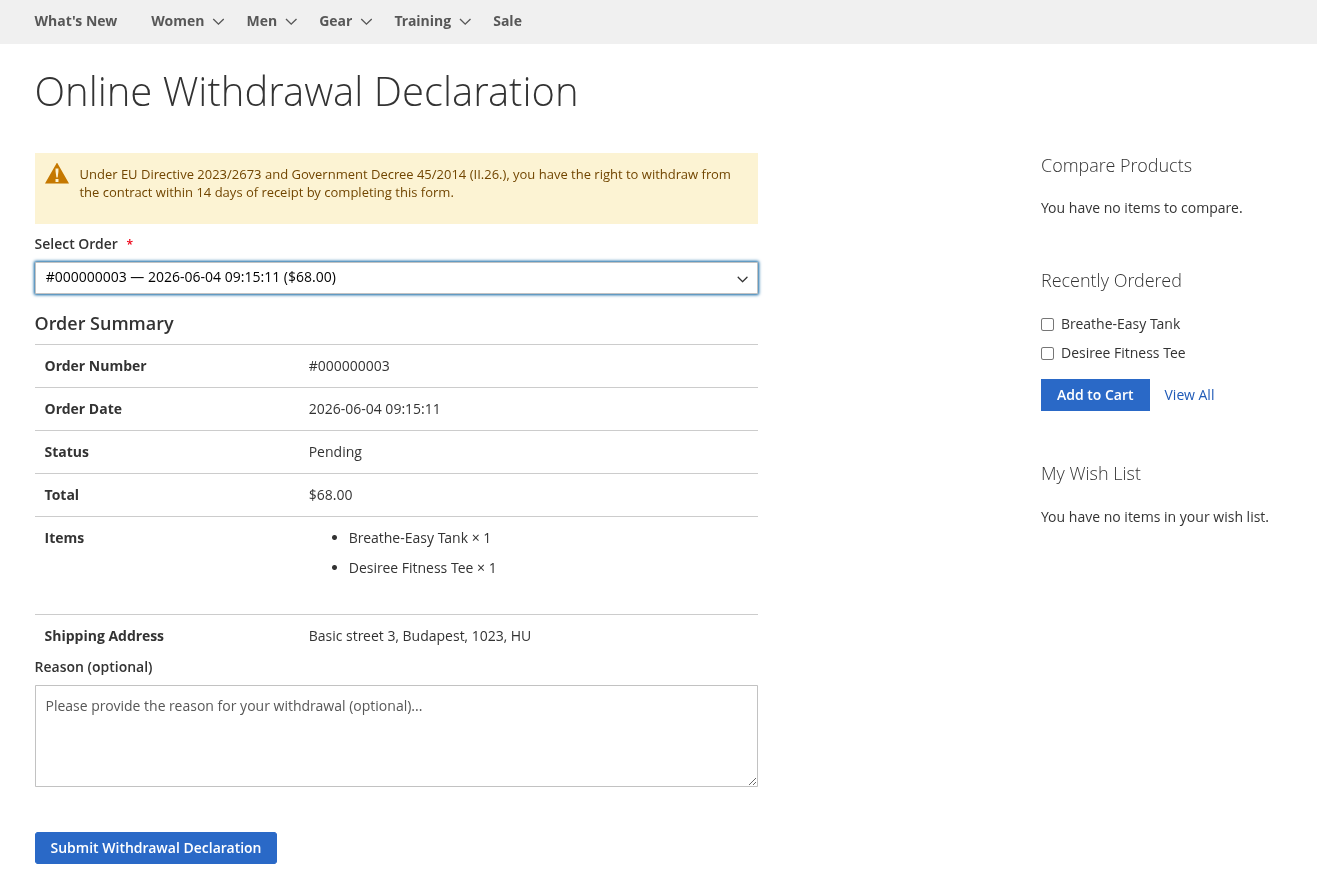Click the Select Order label
Viewport: 1317px width, 888px height.
[x=76, y=244]
